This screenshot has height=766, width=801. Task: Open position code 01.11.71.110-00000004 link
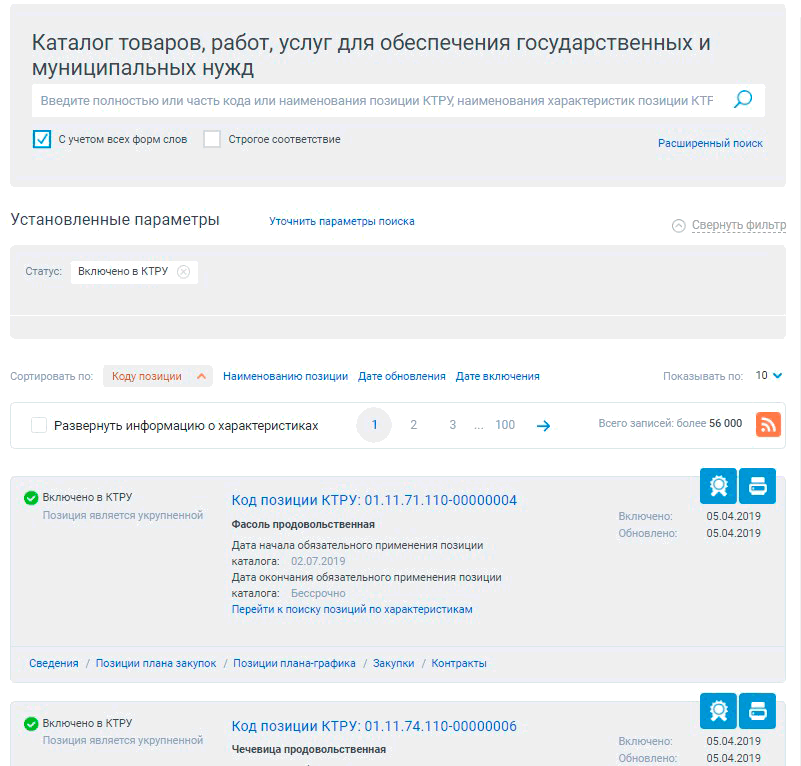point(374,500)
